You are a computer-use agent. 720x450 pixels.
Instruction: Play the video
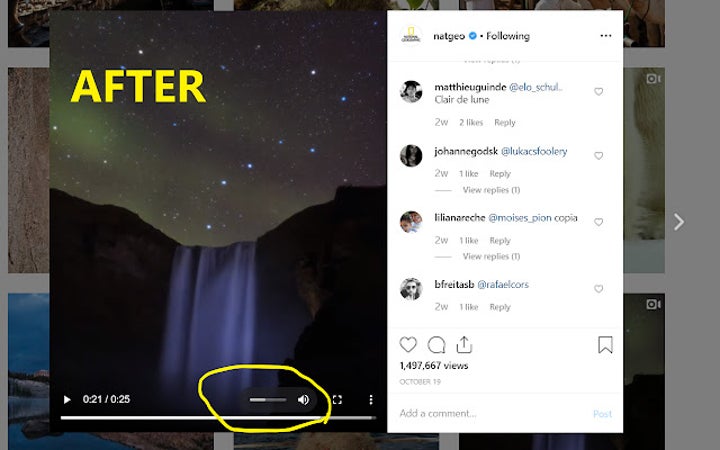pos(67,400)
